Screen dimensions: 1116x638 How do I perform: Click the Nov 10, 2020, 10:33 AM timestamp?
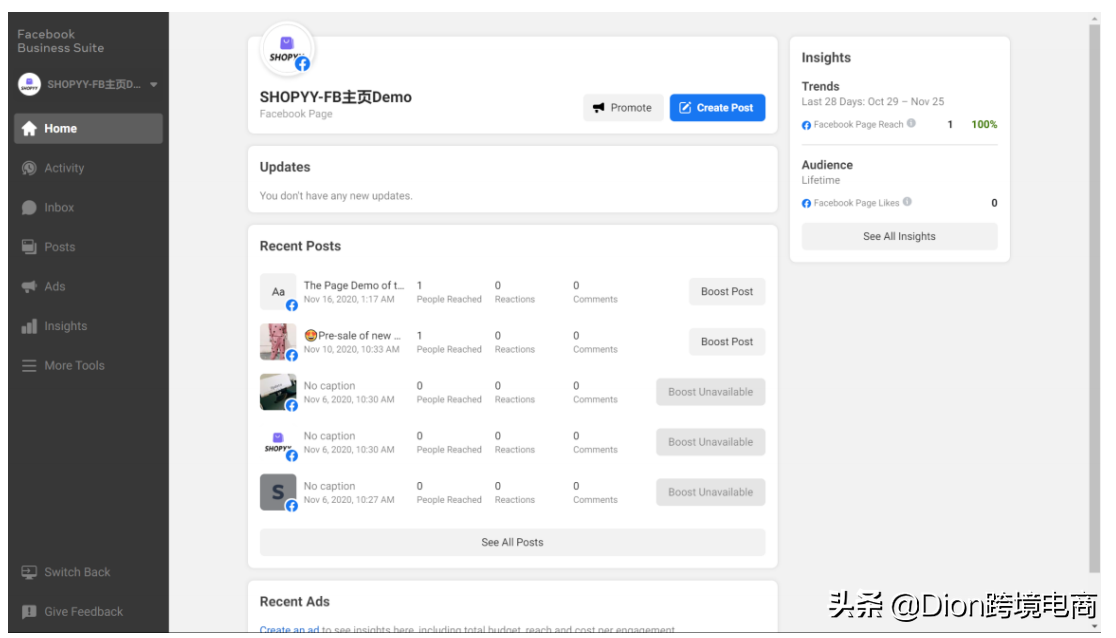click(352, 349)
